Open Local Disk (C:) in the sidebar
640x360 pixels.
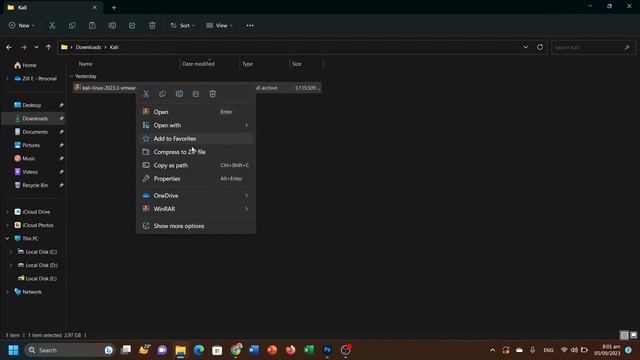click(x=41, y=252)
